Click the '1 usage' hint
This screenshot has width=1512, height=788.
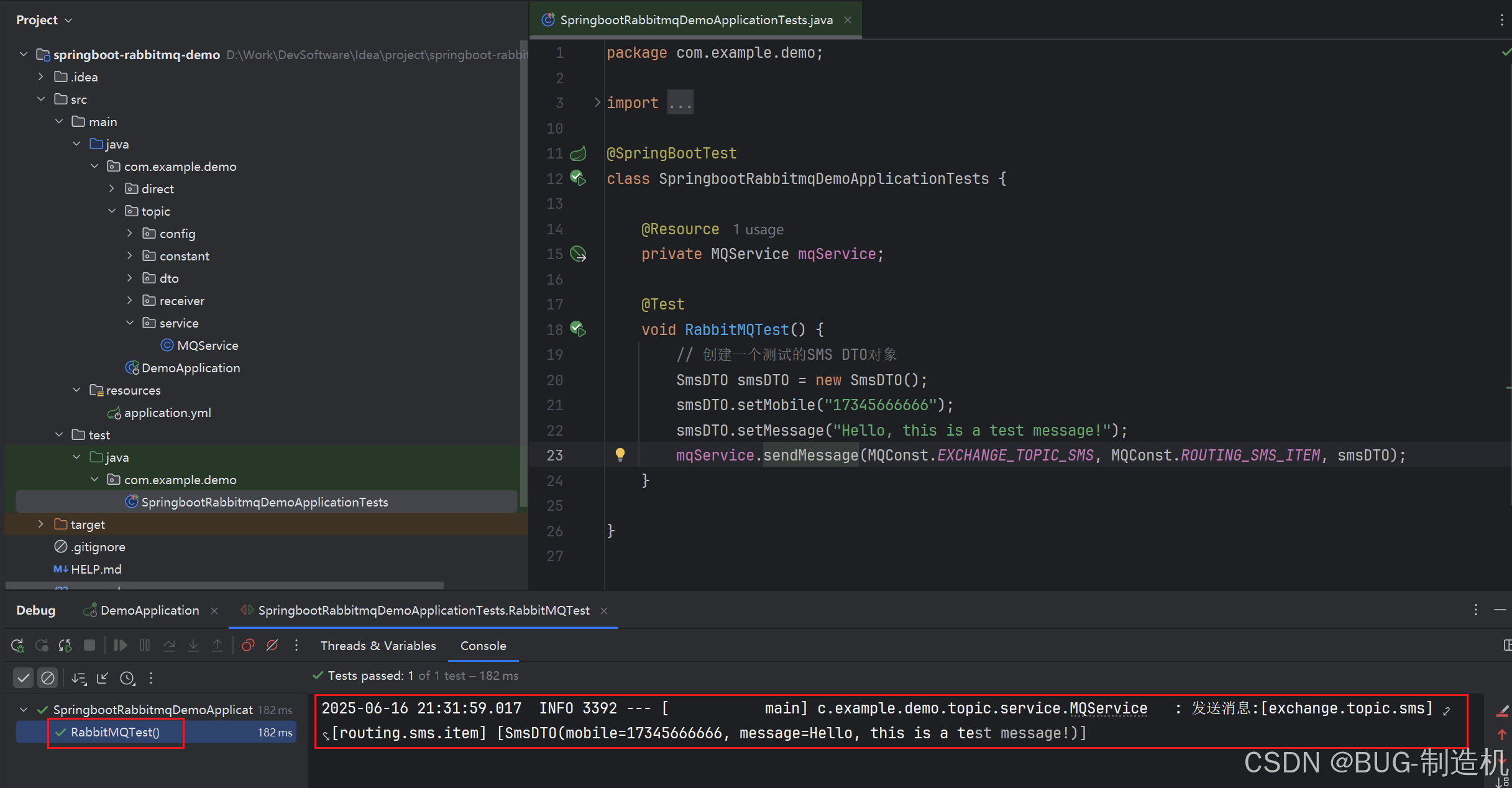click(758, 229)
